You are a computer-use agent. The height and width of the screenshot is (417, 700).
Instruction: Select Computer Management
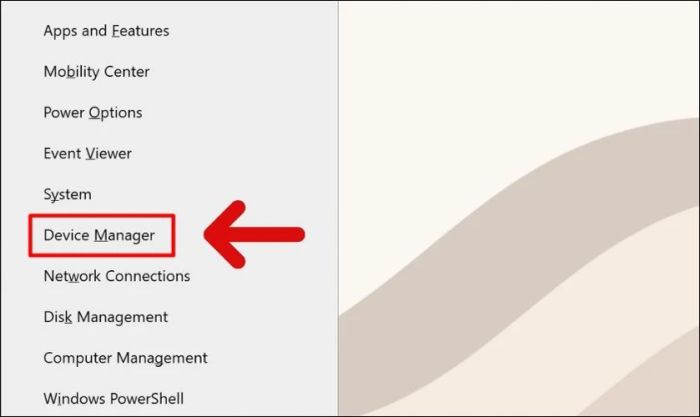pyautogui.click(x=125, y=358)
